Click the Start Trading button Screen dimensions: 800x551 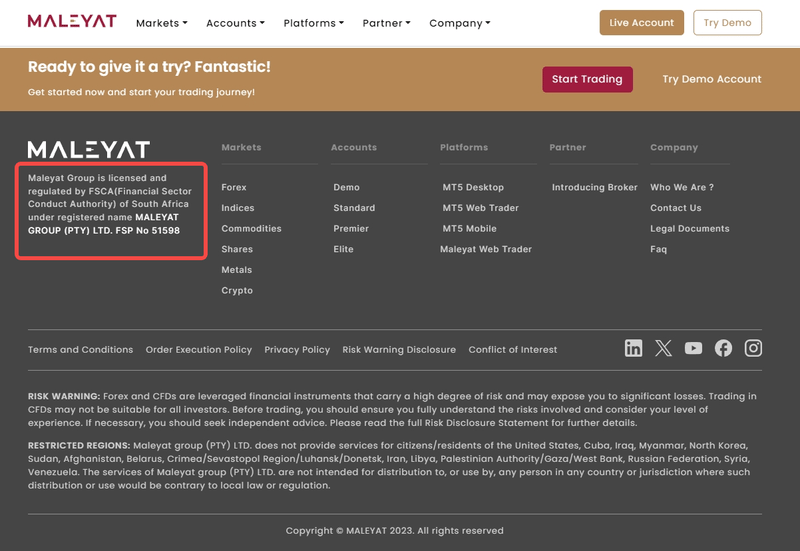tap(587, 79)
